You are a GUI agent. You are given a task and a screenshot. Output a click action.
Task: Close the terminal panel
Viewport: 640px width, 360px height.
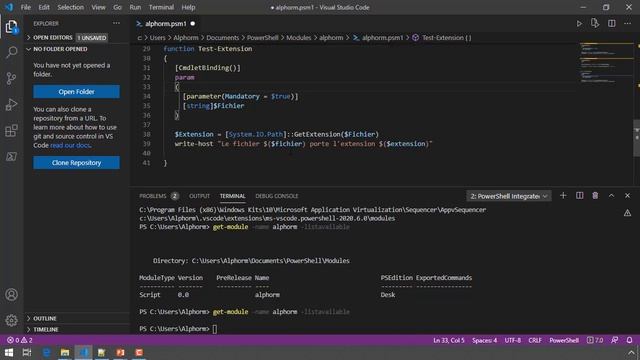coord(627,196)
